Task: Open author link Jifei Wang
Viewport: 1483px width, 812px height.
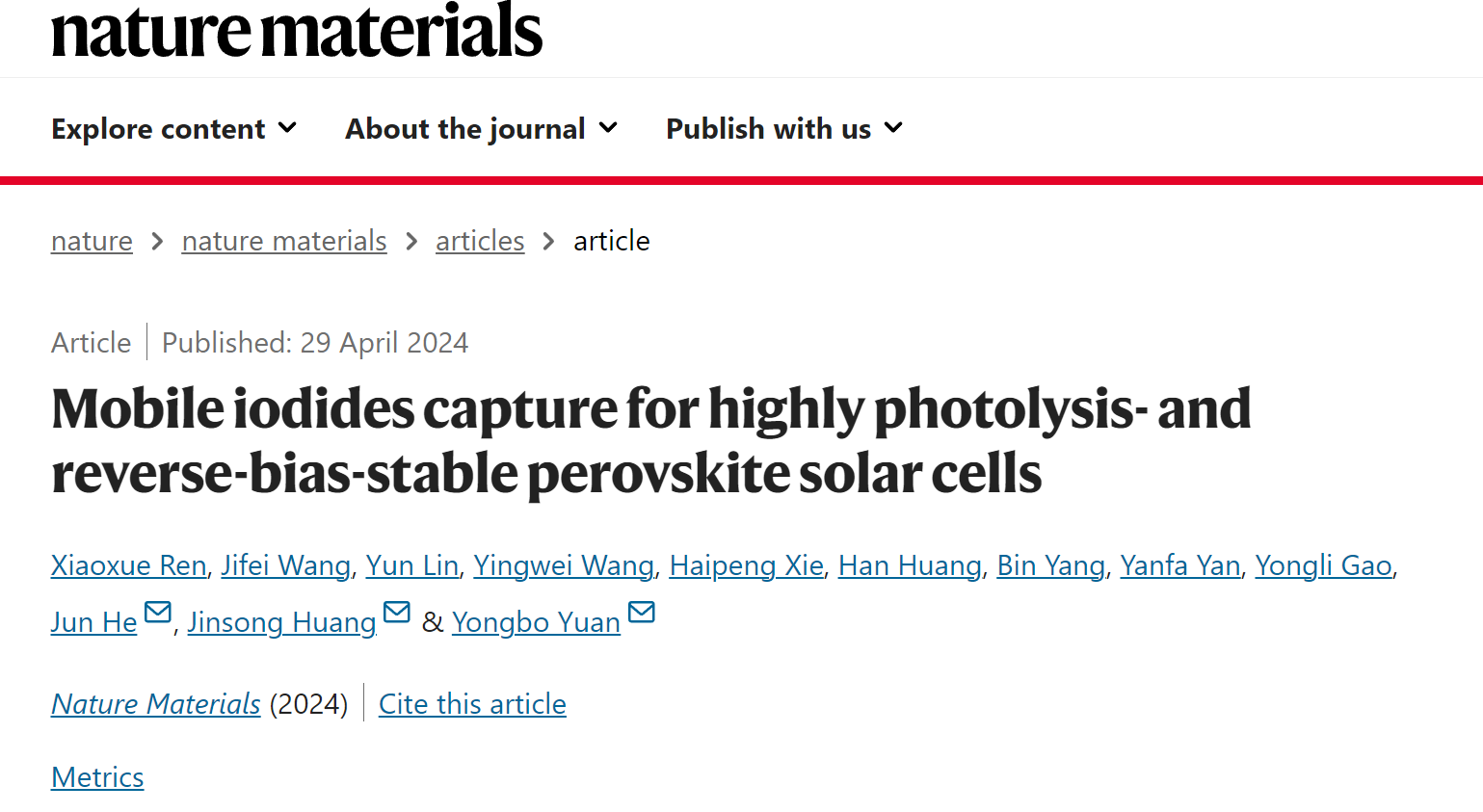Action: (x=286, y=565)
